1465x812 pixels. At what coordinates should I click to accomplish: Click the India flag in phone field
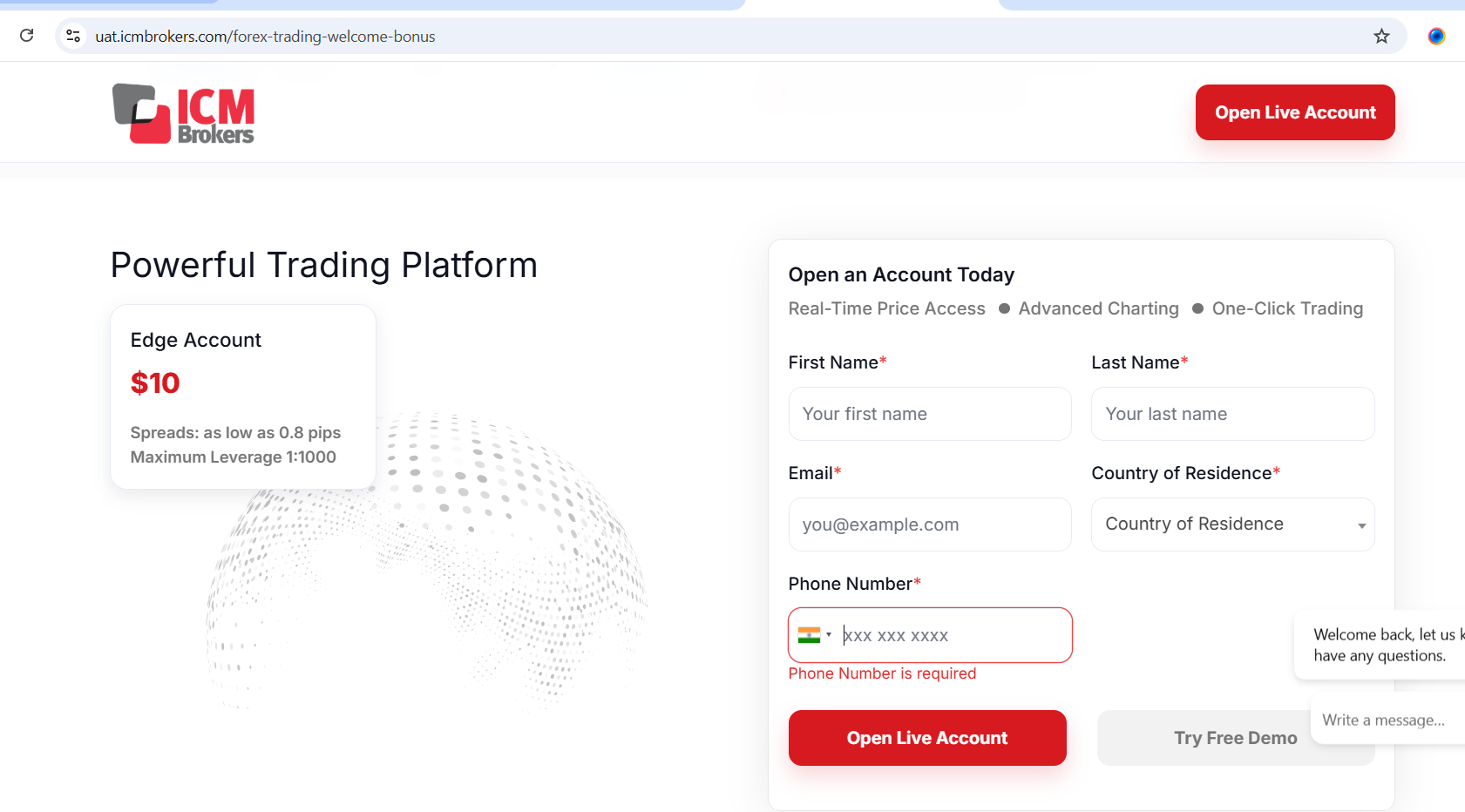[x=809, y=635]
